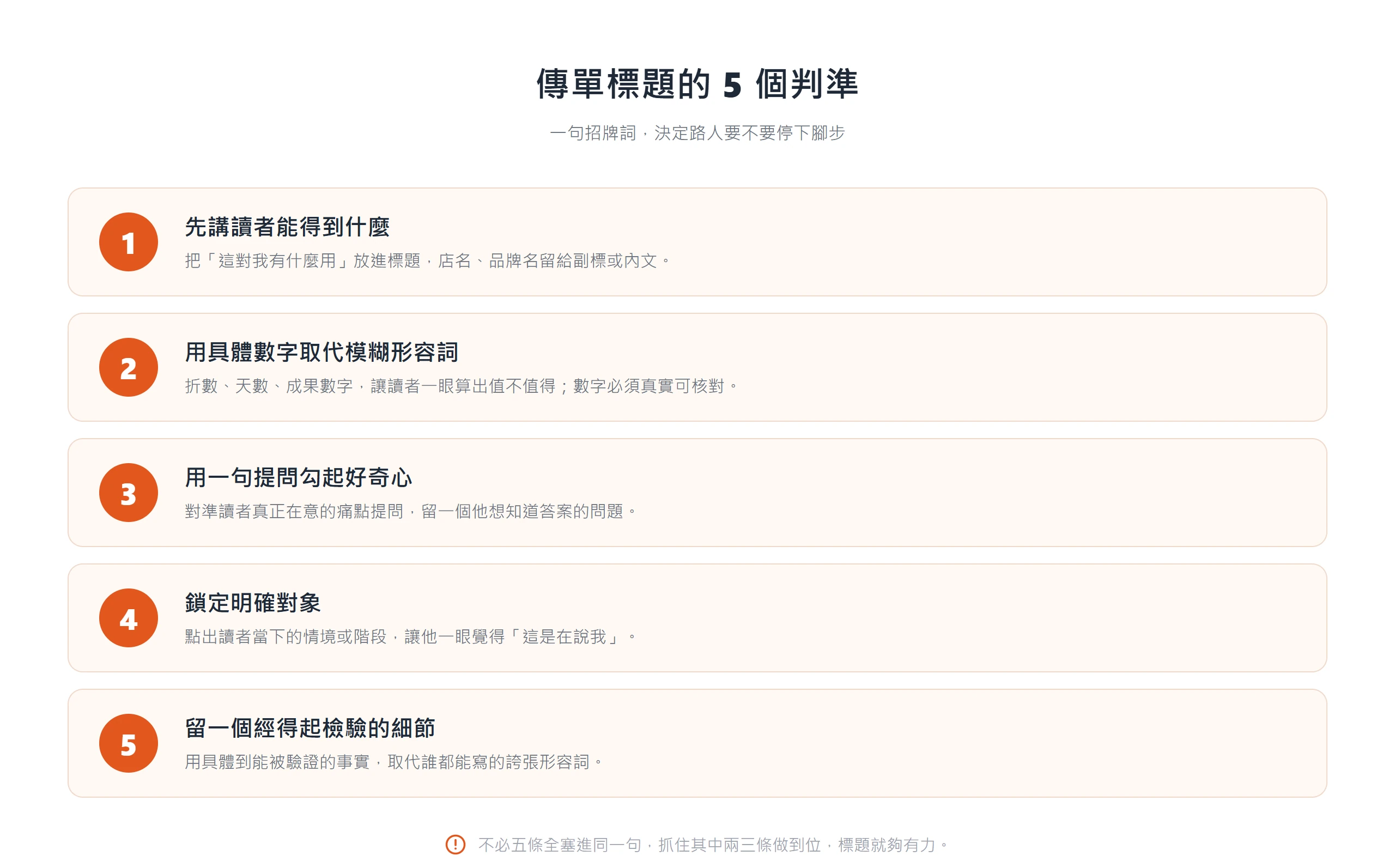1395x868 pixels.
Task: Click the orange number 4 circle badge
Action: [128, 618]
